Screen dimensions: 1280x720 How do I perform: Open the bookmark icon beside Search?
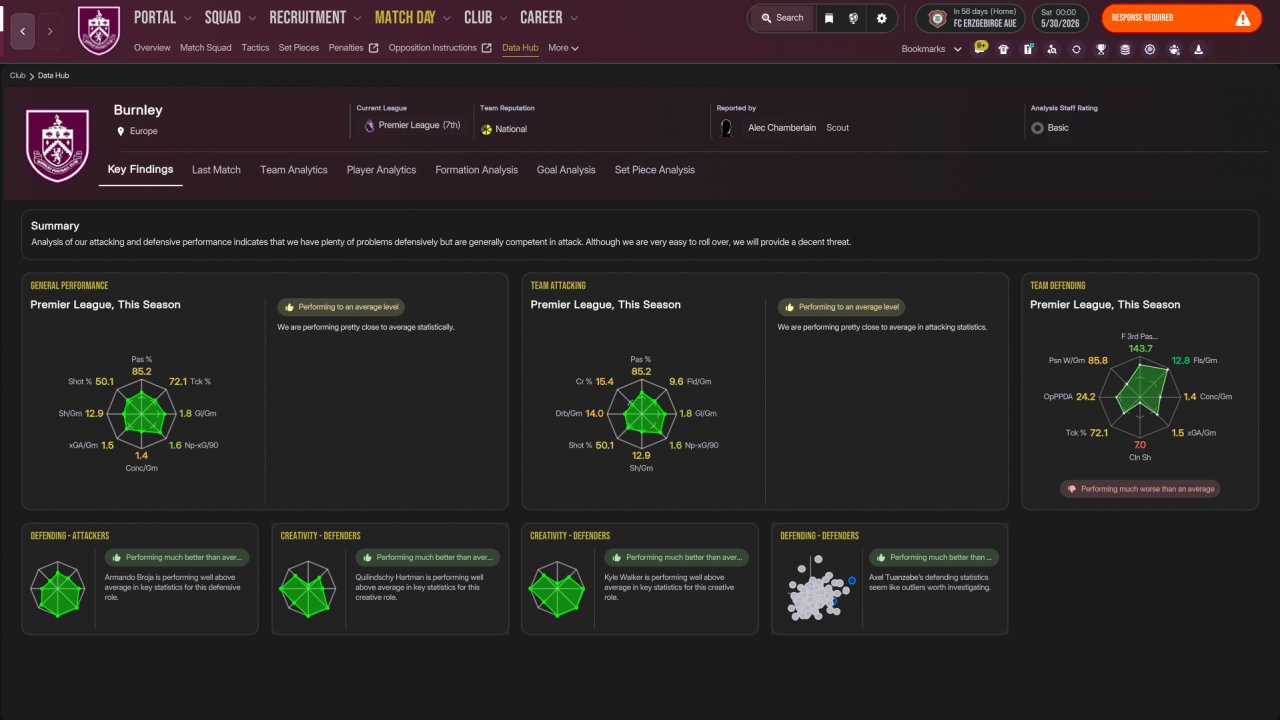(x=829, y=18)
